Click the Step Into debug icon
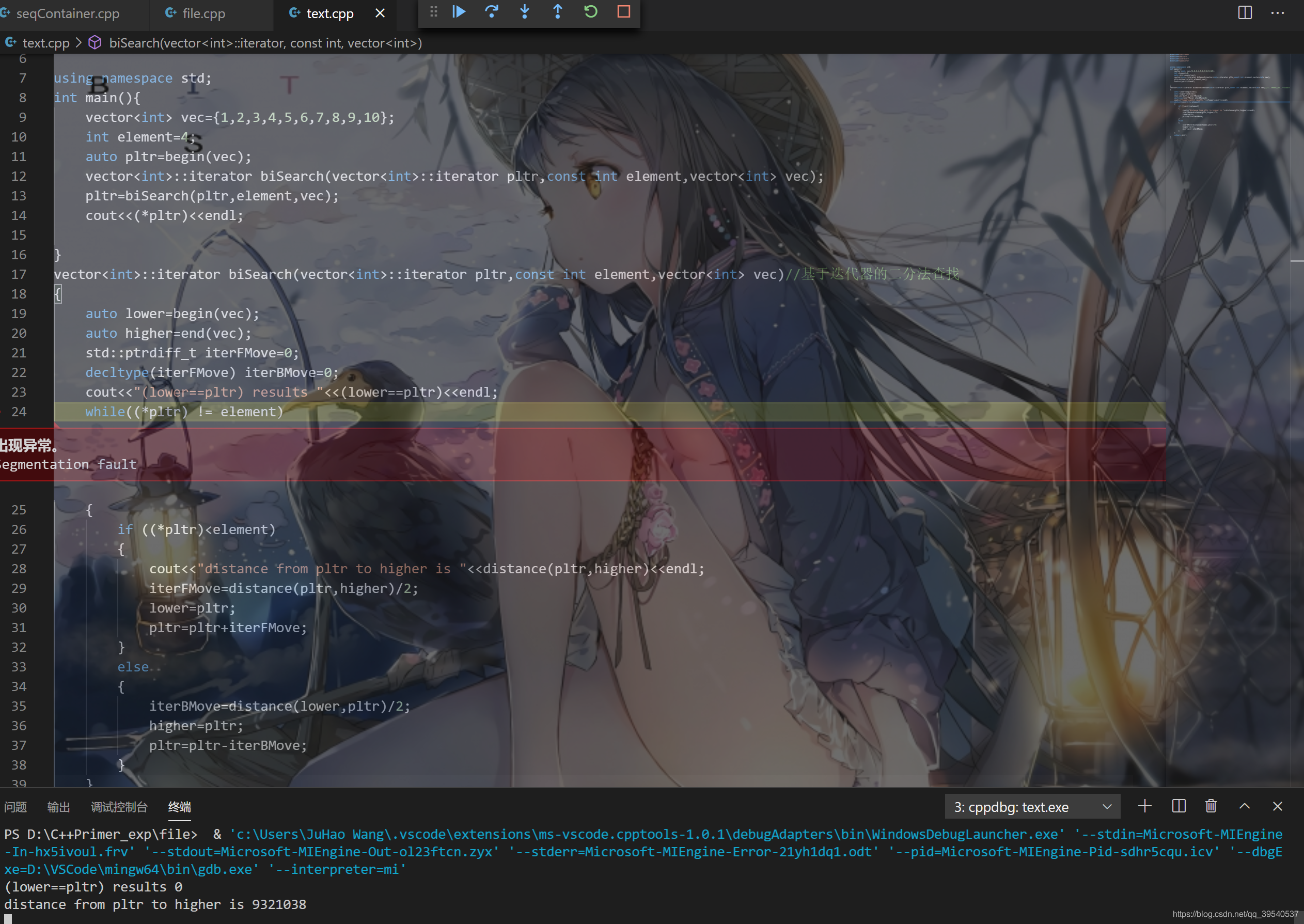This screenshot has height=924, width=1304. tap(525, 11)
